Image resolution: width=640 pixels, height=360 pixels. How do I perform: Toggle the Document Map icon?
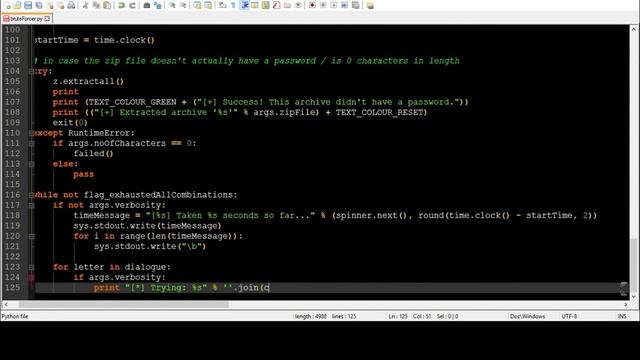tap(265, 5)
